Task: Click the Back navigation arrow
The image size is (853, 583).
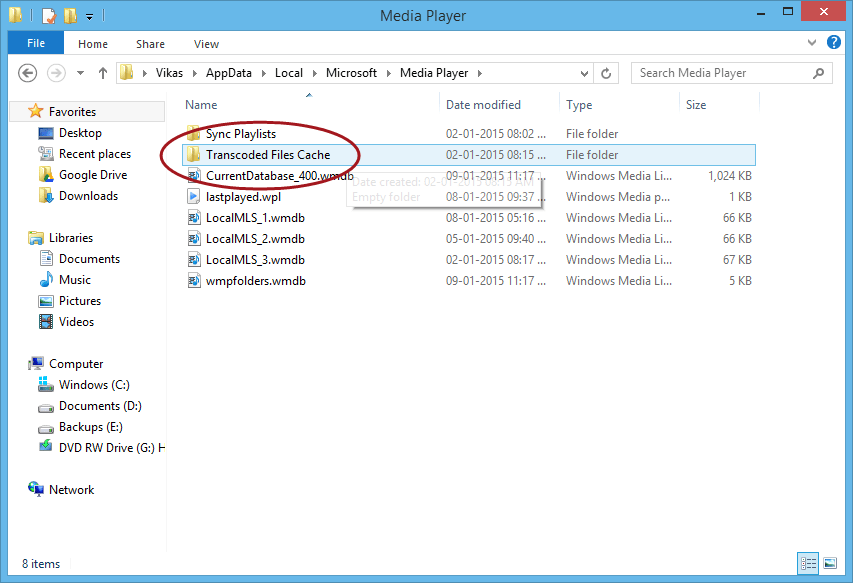Action: pos(27,73)
